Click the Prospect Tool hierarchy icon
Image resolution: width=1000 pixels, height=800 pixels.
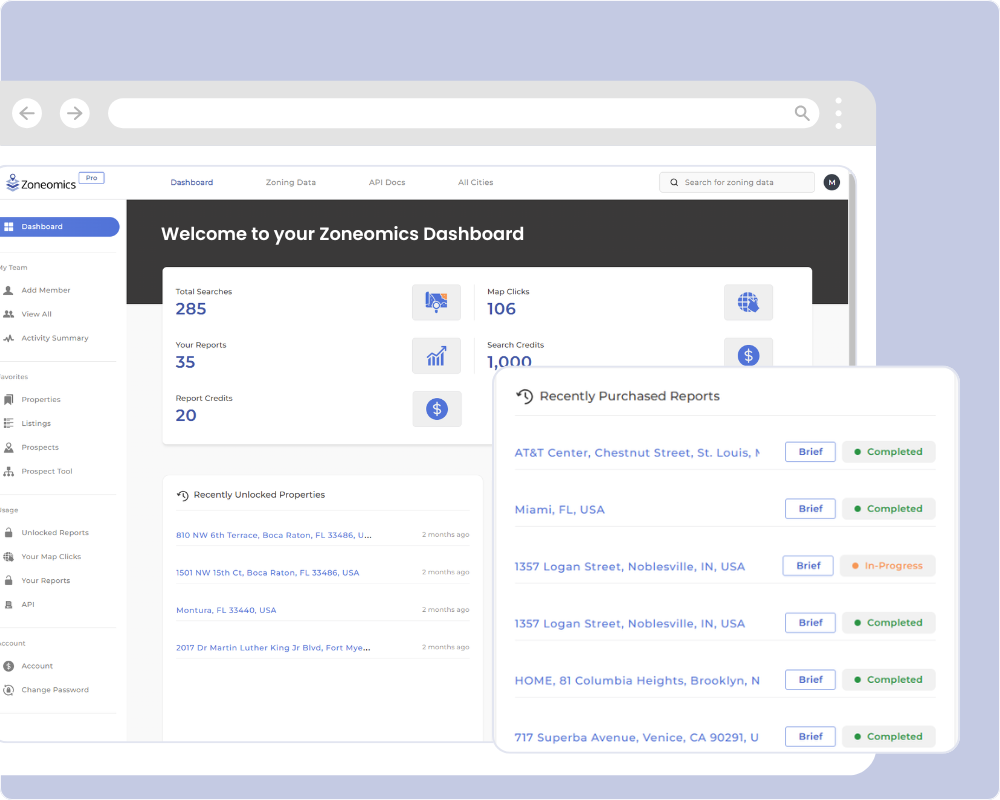pos(8,471)
